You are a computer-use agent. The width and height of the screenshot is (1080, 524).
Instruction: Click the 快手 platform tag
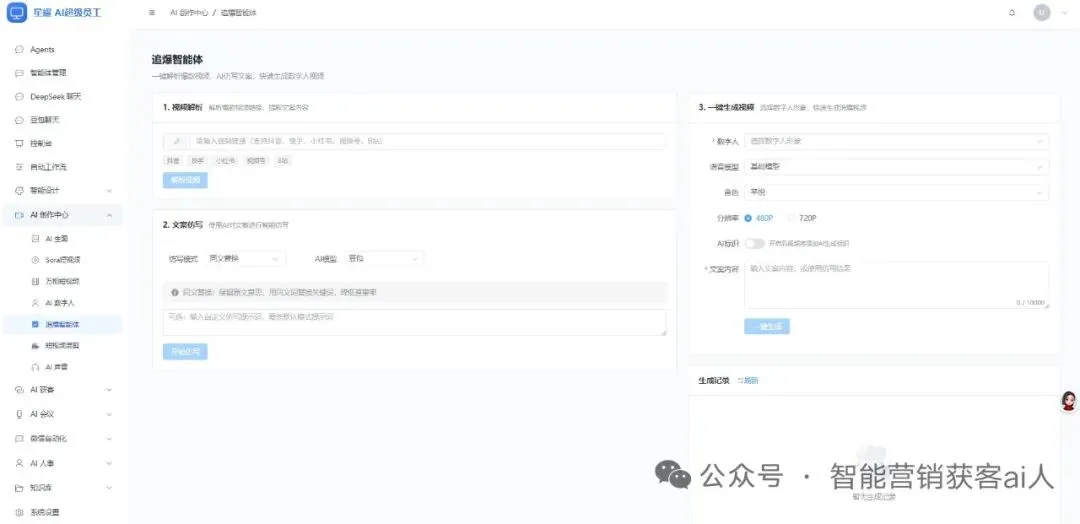[x=198, y=160]
